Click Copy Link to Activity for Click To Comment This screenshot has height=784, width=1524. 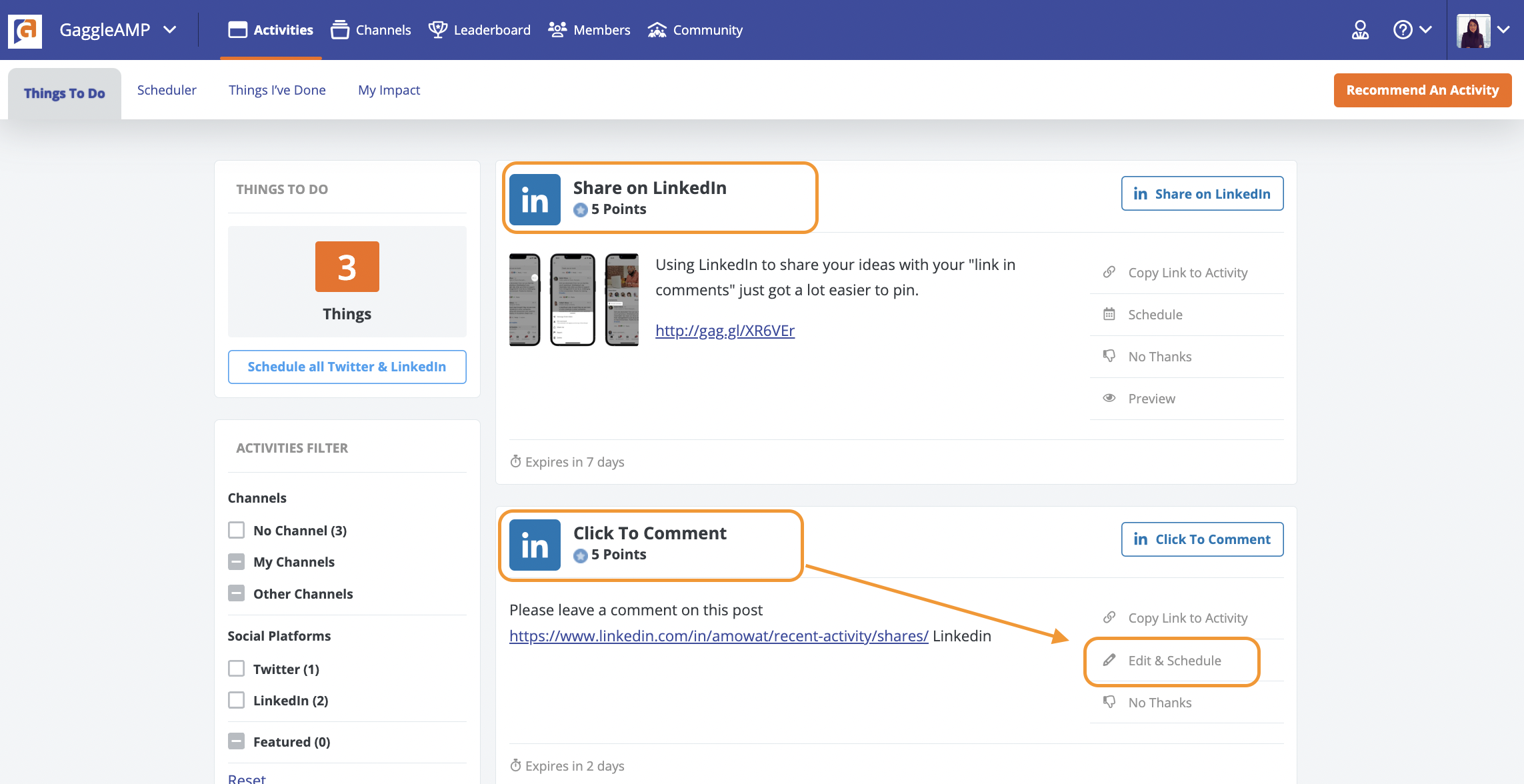(1187, 618)
